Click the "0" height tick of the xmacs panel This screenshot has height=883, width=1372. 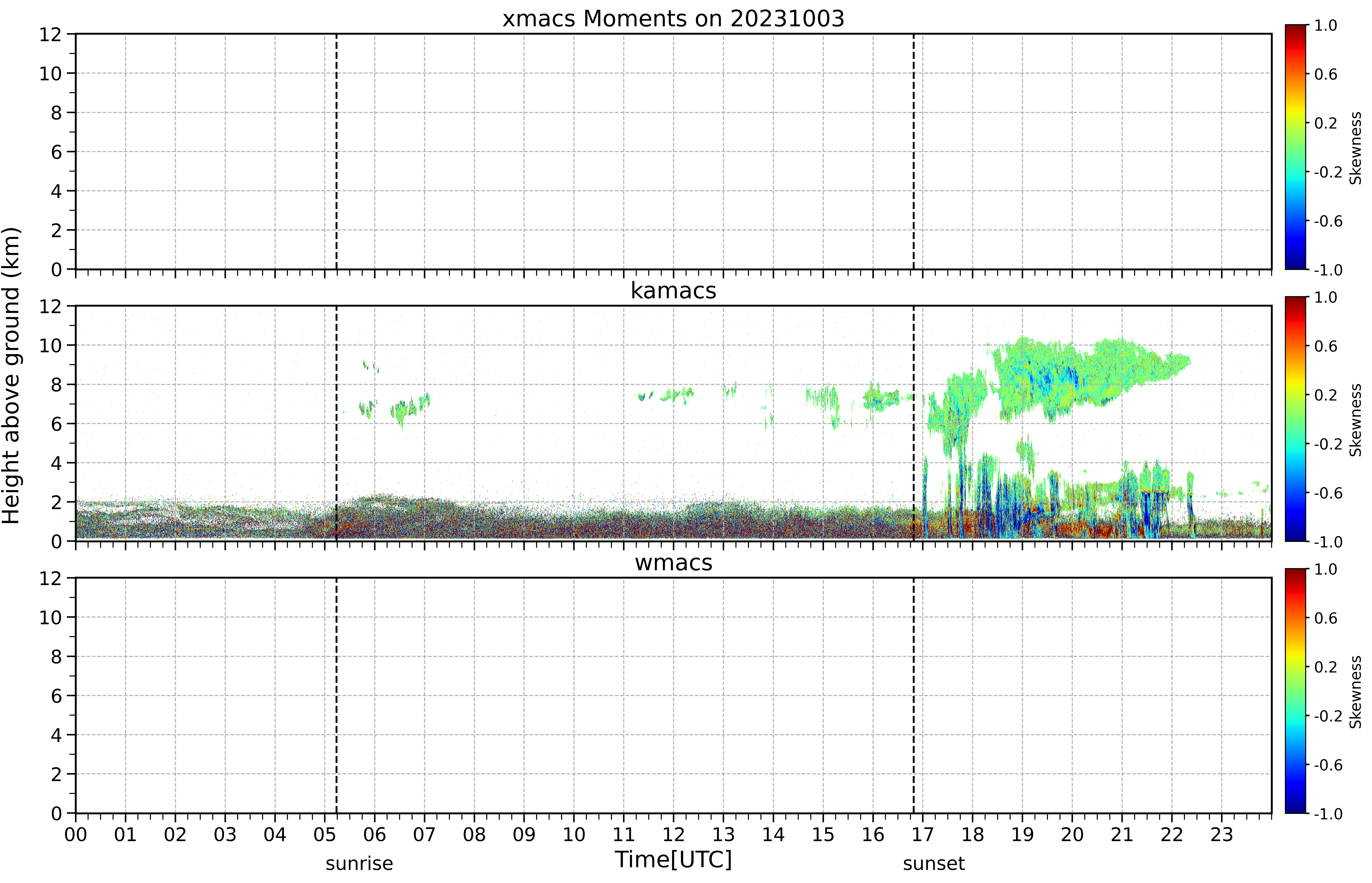point(56,269)
